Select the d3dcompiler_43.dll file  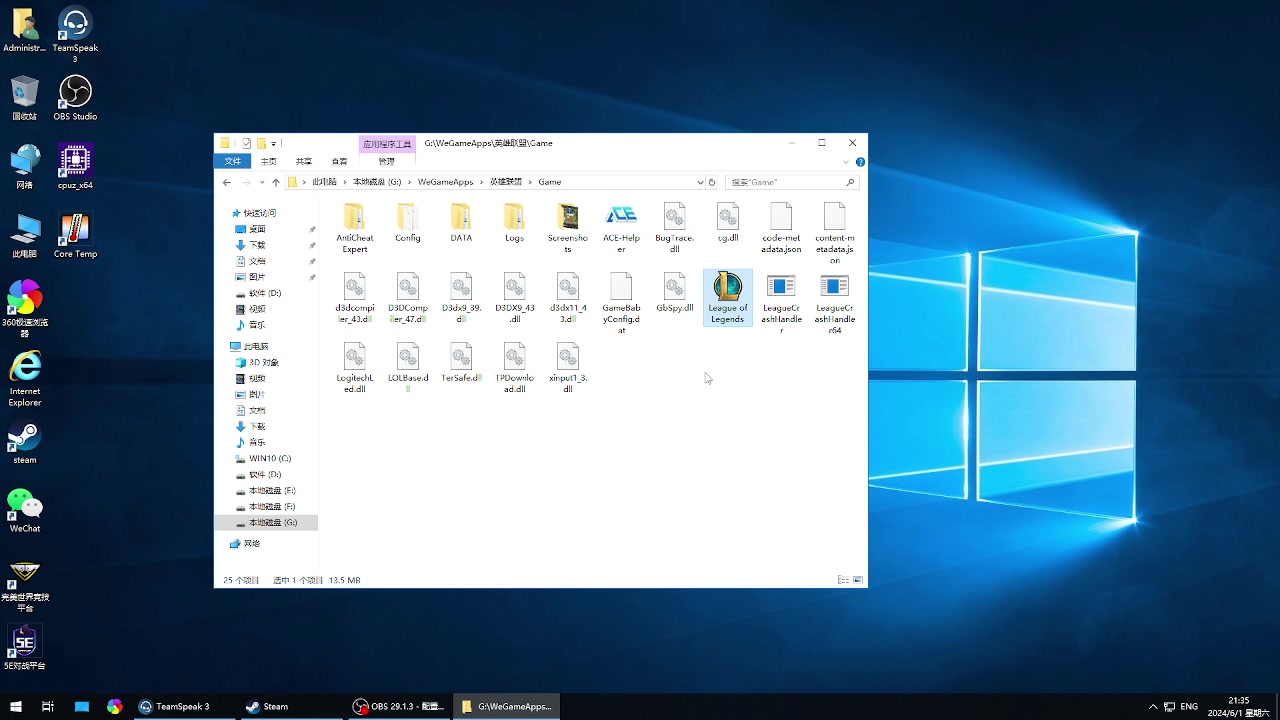(x=354, y=298)
